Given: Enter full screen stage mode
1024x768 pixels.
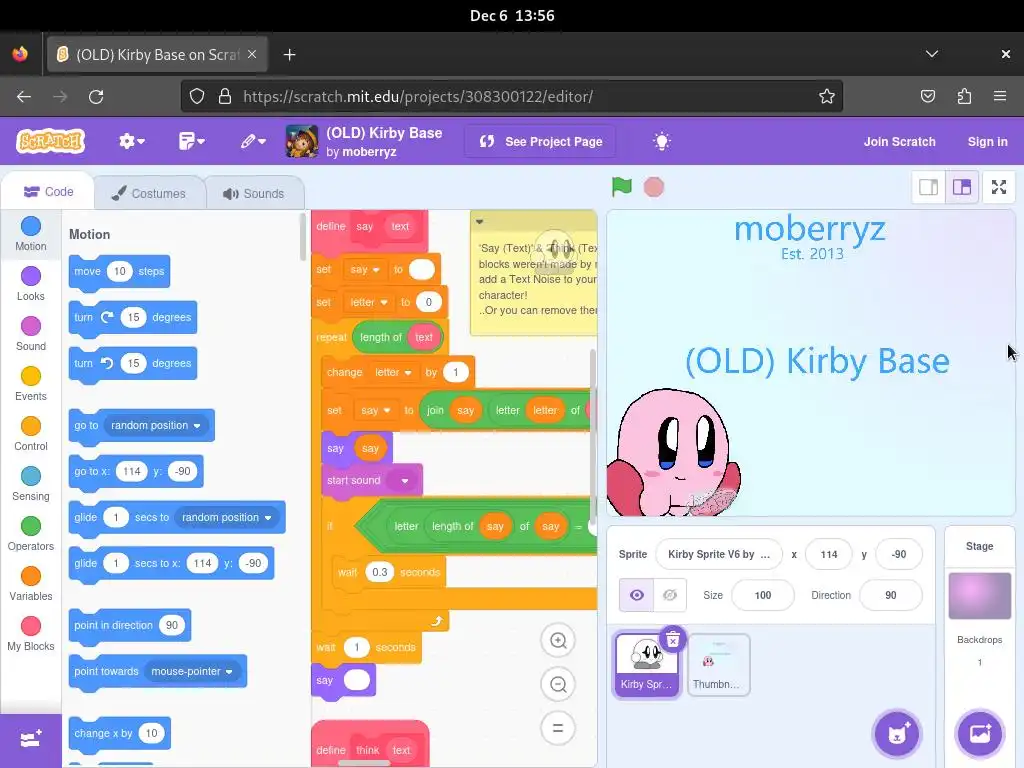Looking at the screenshot, I should [999, 187].
